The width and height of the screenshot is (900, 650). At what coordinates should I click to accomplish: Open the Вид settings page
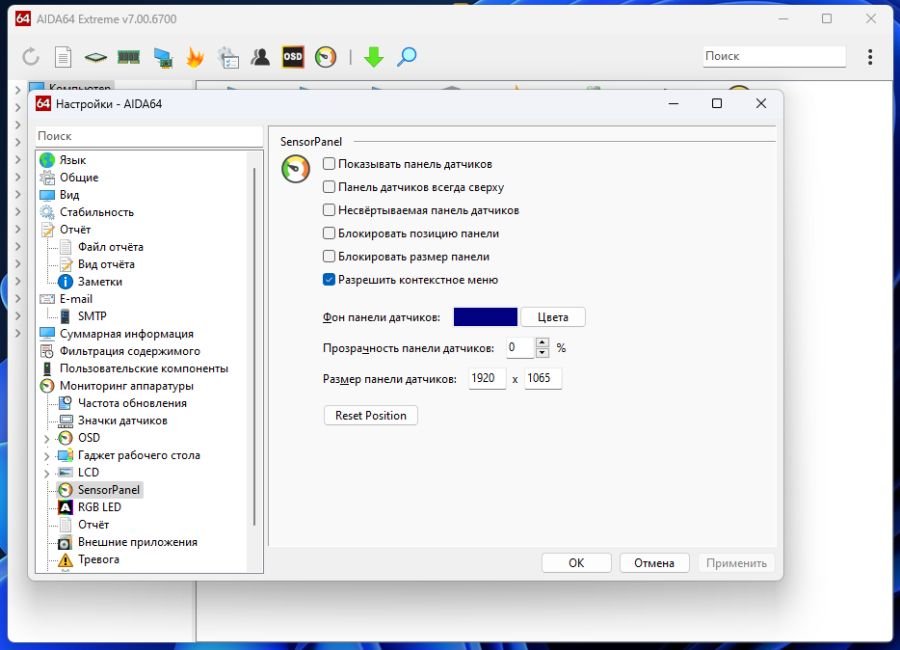(69, 195)
